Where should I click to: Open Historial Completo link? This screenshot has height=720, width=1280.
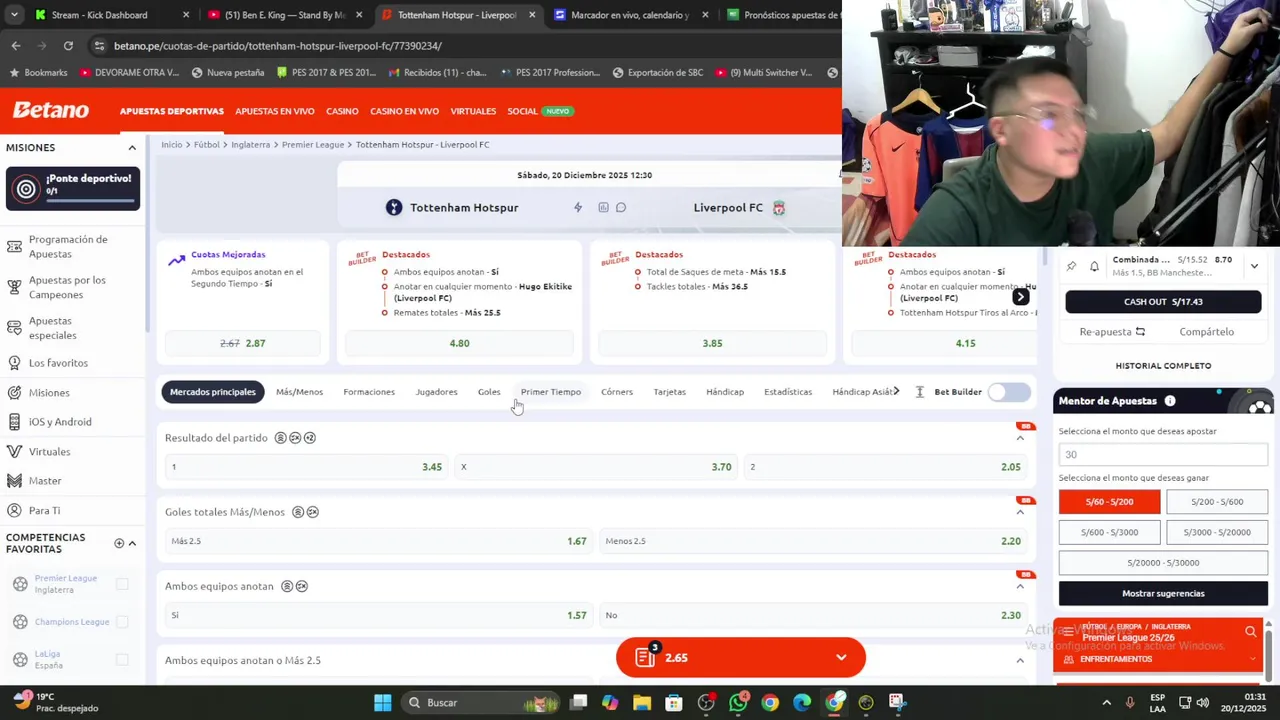click(1163, 366)
